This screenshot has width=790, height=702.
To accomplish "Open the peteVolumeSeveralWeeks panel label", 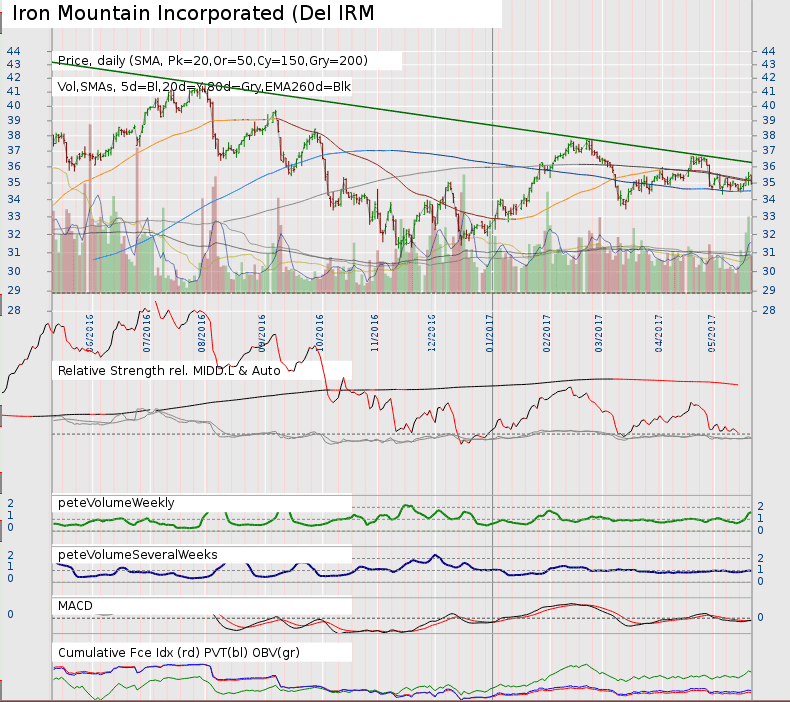I will (x=138, y=554).
